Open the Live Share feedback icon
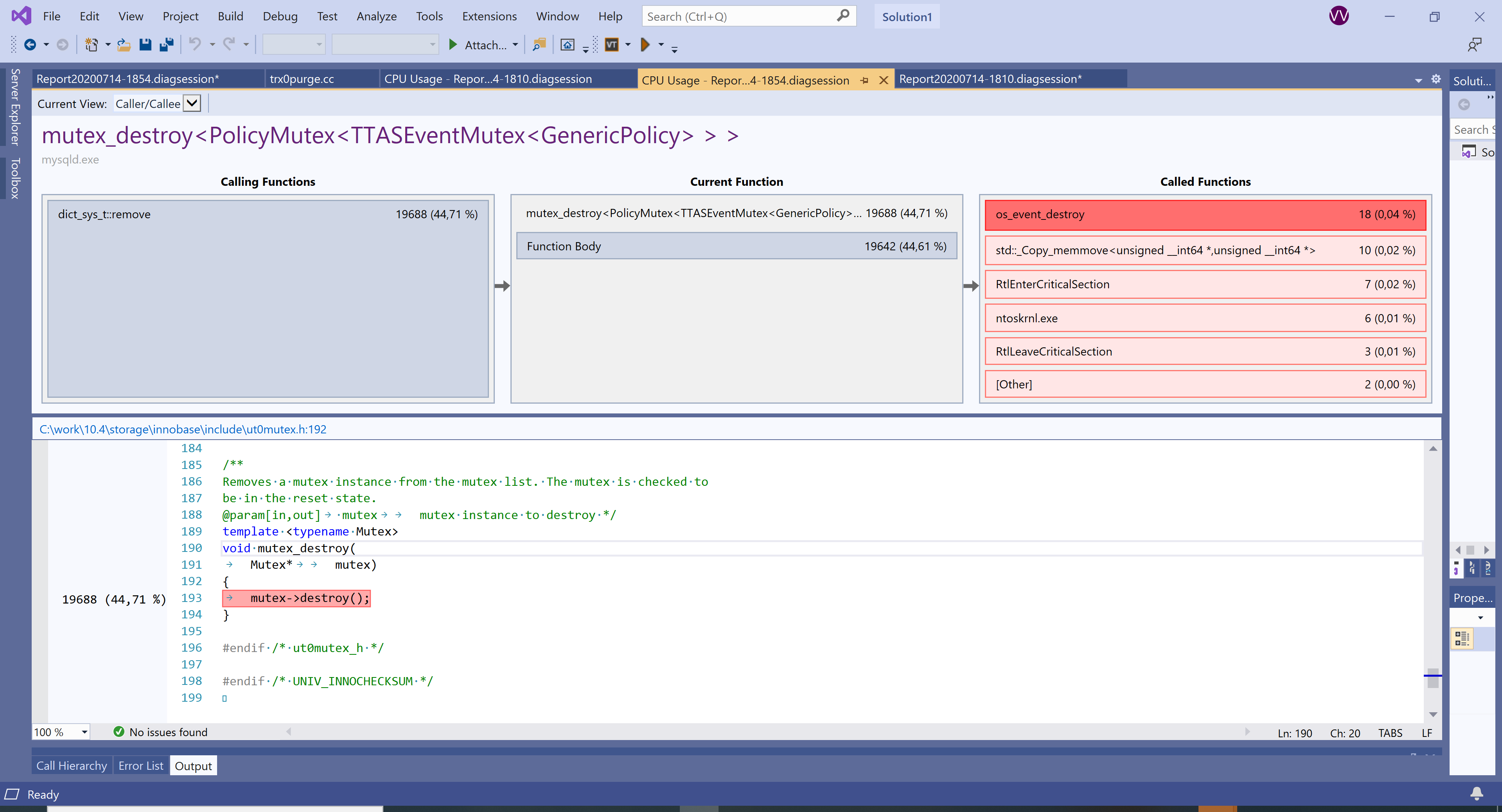This screenshot has width=1502, height=812. (x=1475, y=44)
